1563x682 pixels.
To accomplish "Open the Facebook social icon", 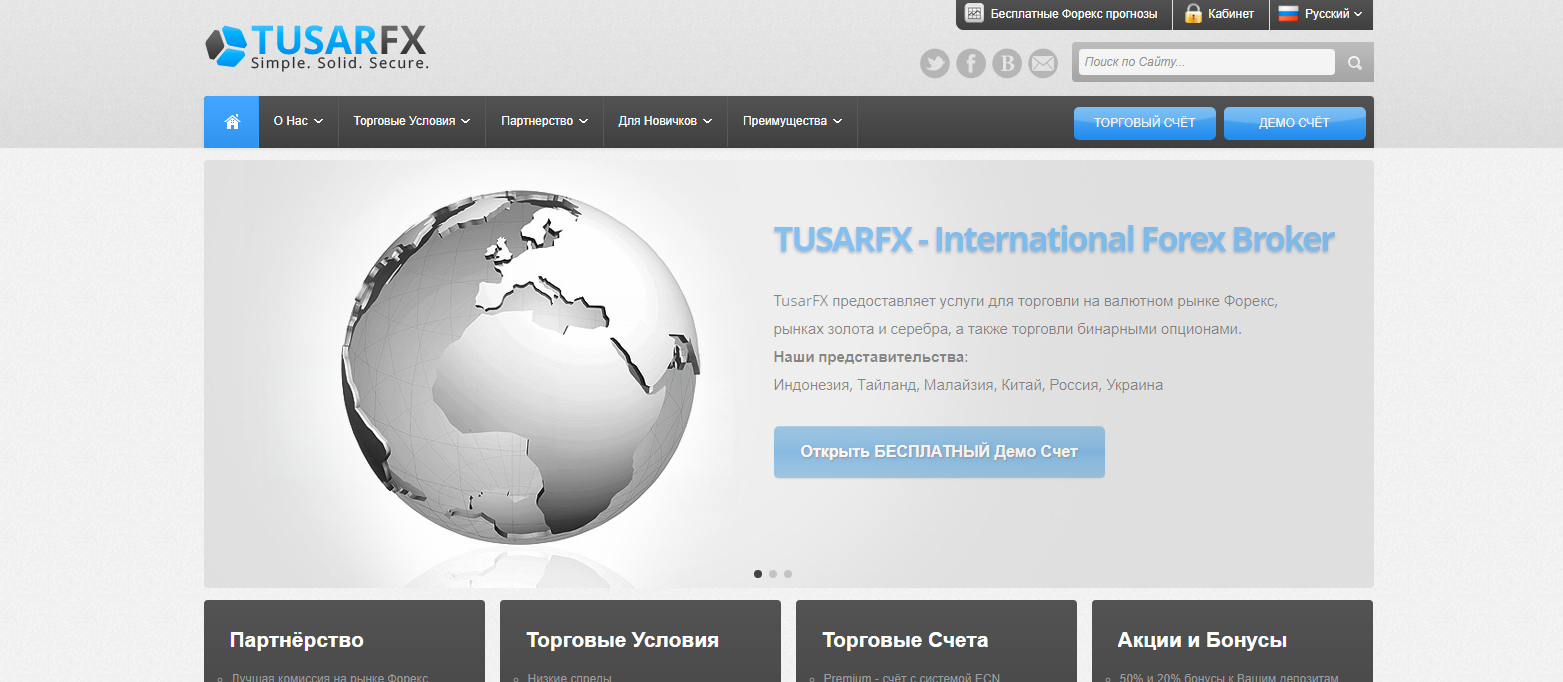I will coord(970,64).
